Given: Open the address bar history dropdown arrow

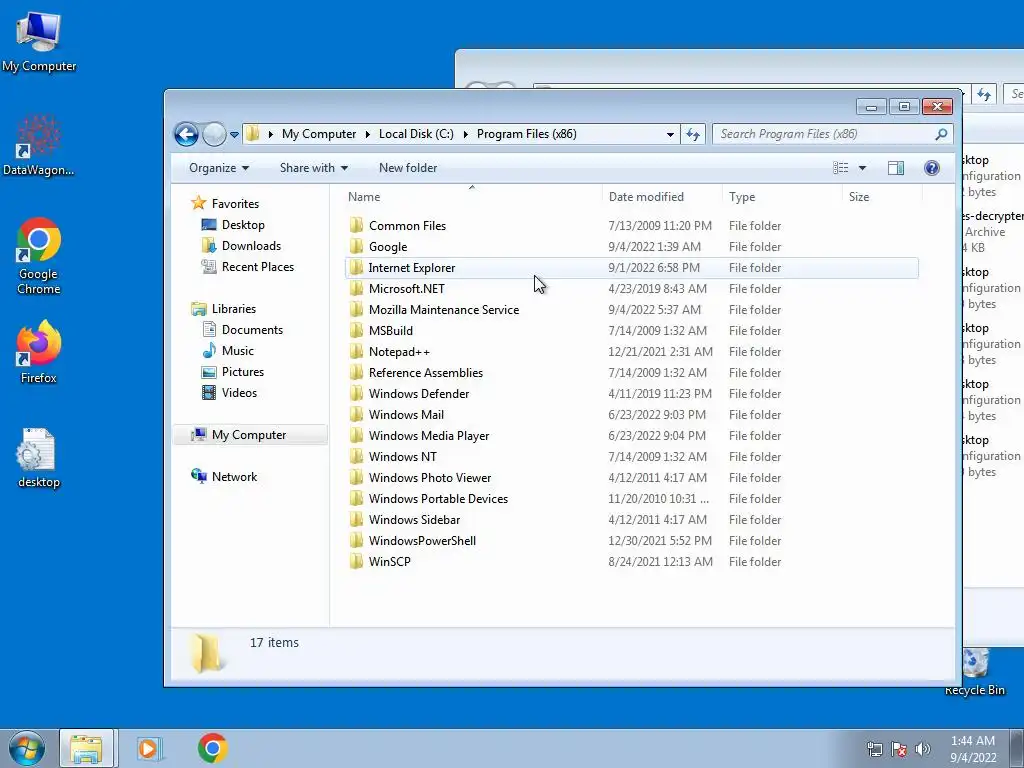Looking at the screenshot, I should pyautogui.click(x=670, y=135).
